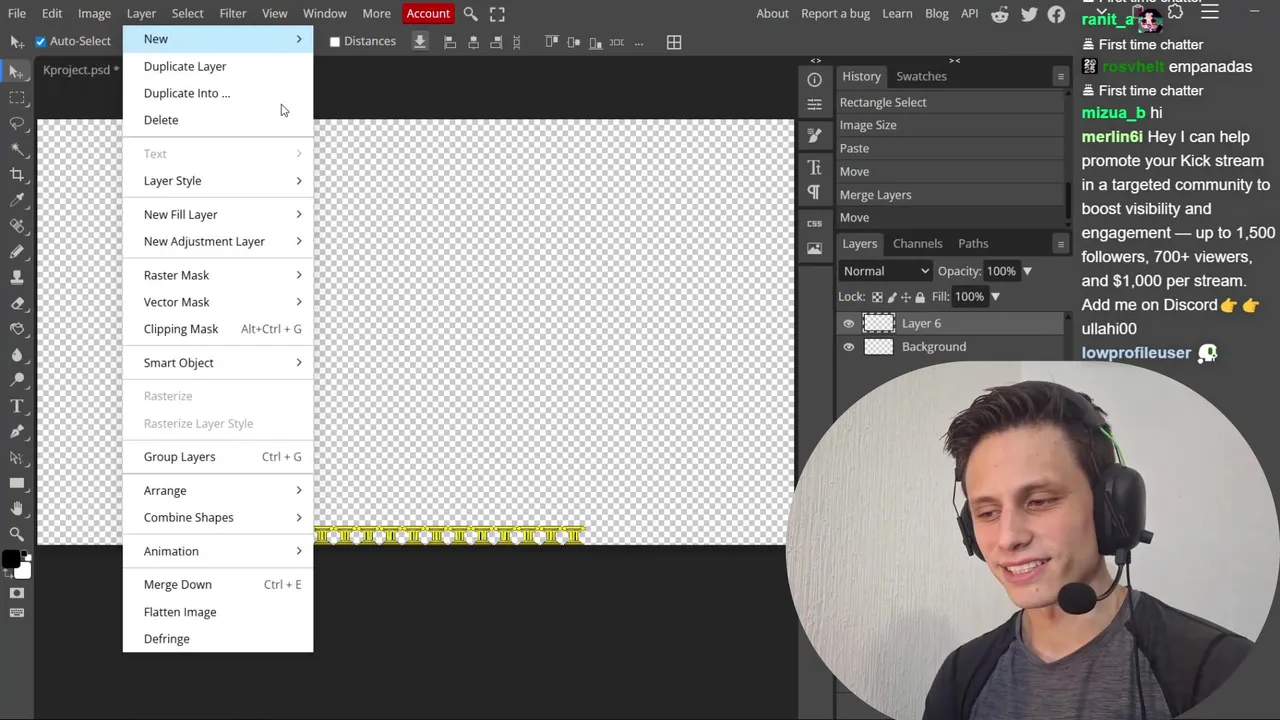Toggle Quick Mask mode icon
Screen dimensions: 1280x720
[17, 593]
